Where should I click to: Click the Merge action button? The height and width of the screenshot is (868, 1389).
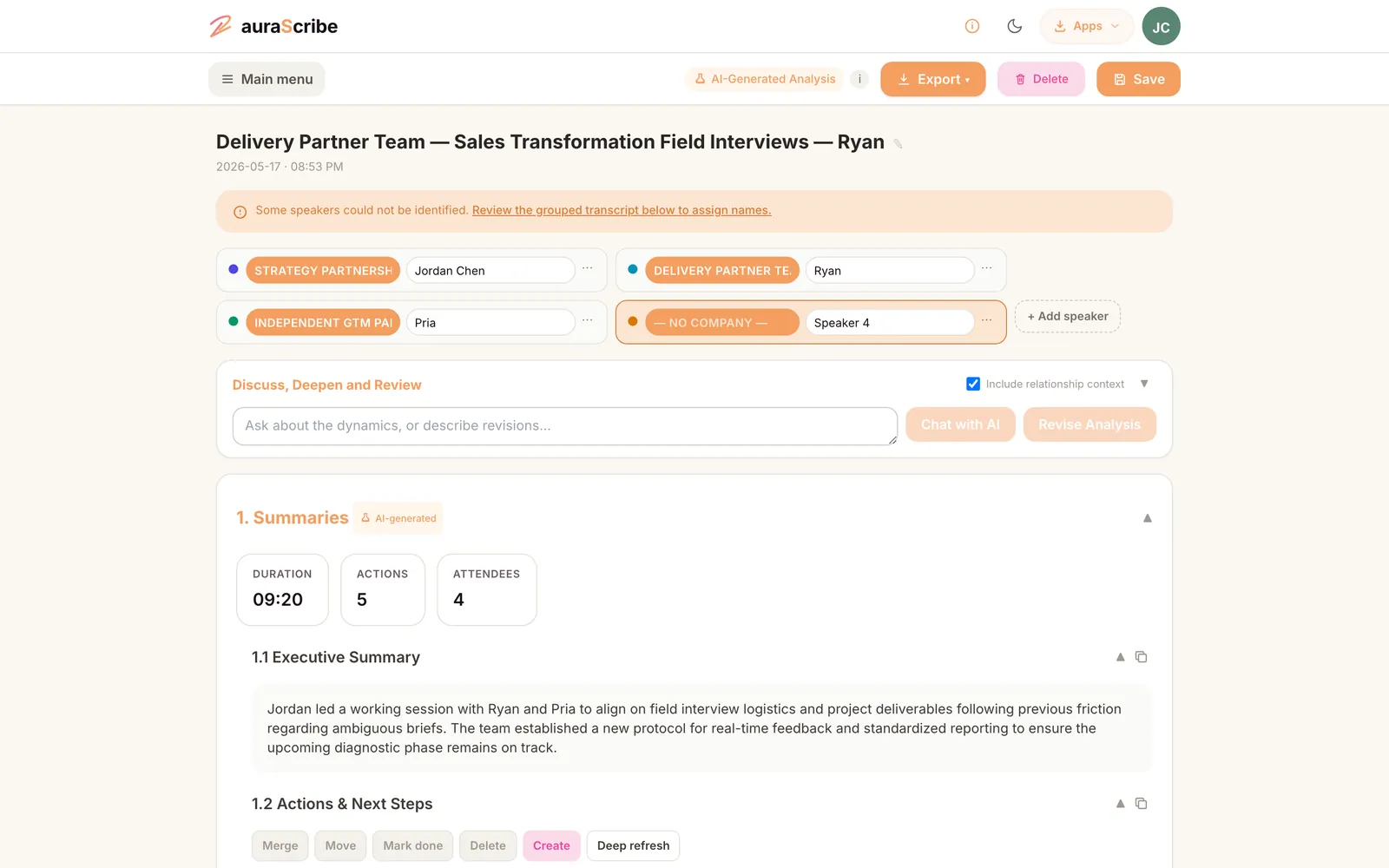pos(280,845)
